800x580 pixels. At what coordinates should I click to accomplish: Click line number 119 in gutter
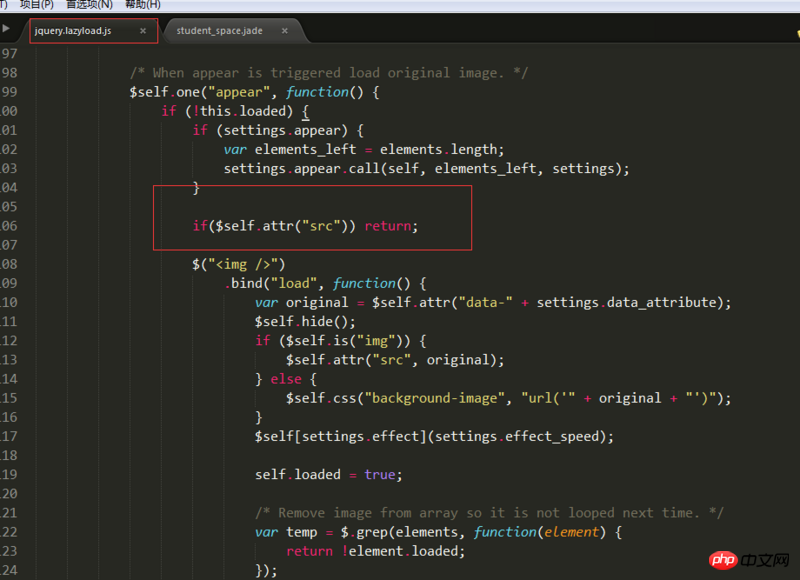click(x=9, y=474)
